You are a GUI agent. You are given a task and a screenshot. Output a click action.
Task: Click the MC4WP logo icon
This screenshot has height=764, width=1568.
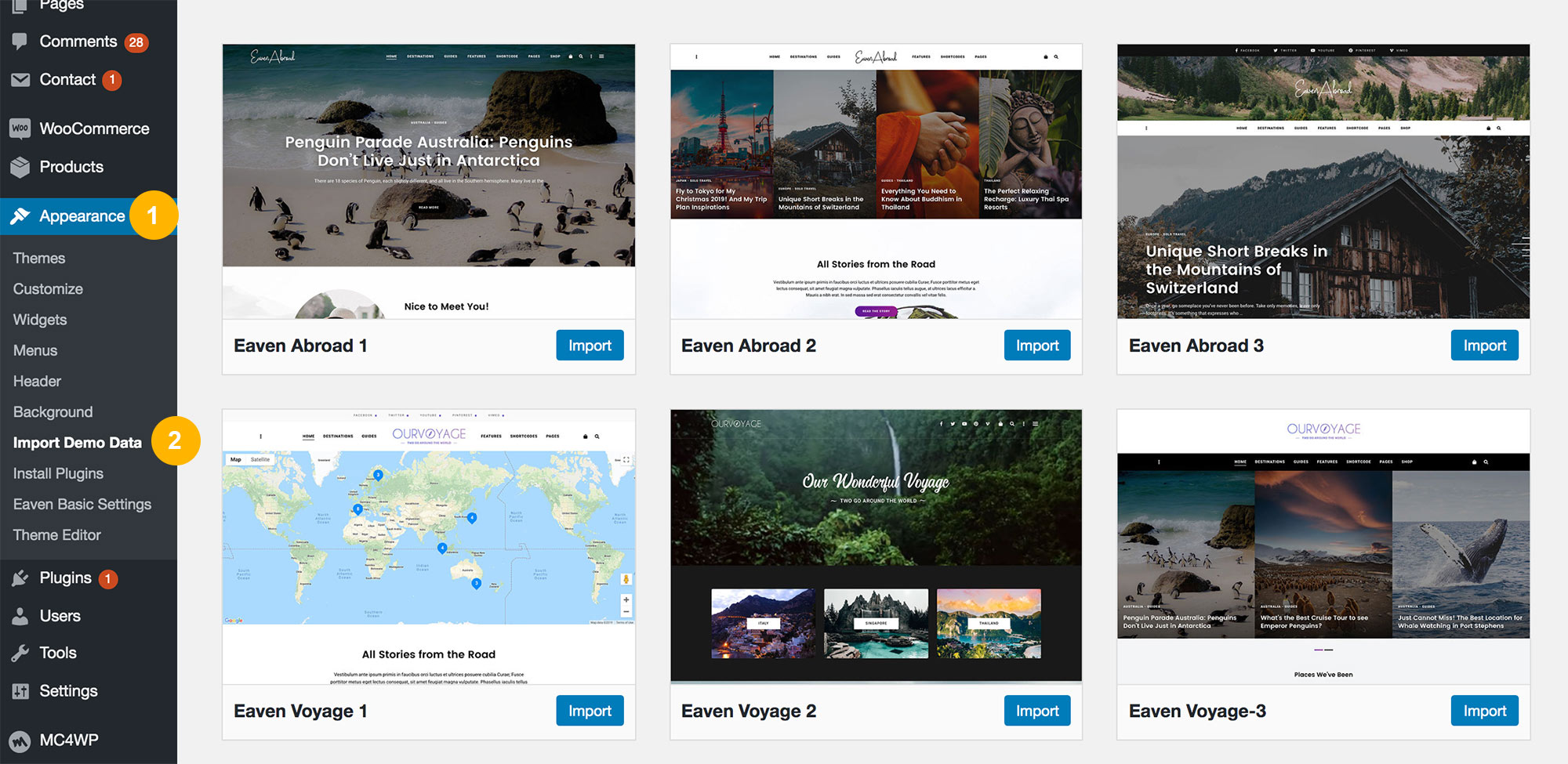(20, 739)
